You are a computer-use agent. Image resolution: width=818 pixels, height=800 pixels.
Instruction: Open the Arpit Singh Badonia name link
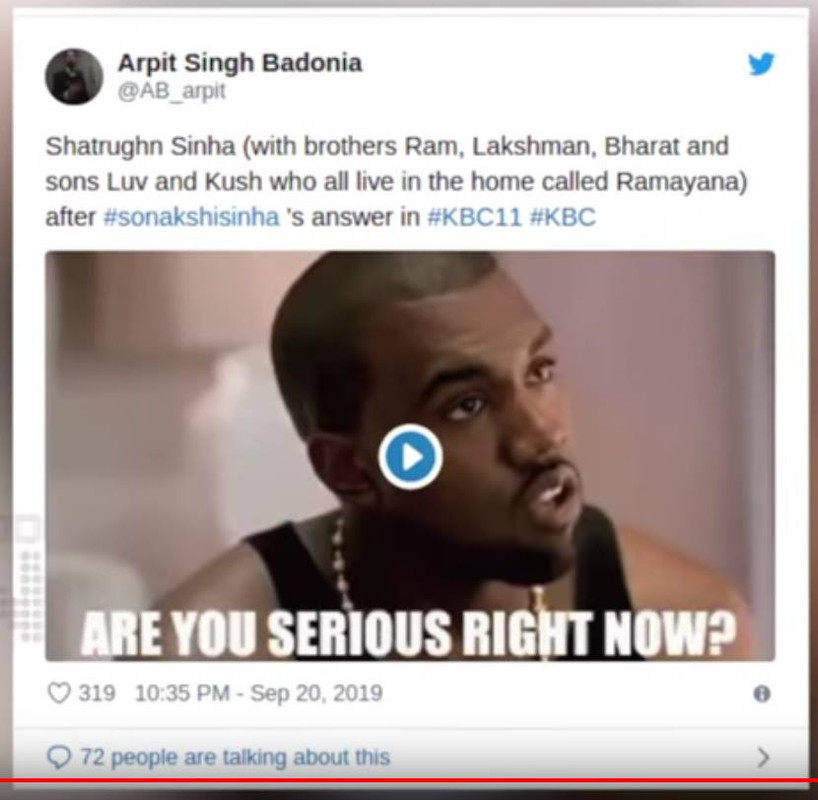(239, 63)
